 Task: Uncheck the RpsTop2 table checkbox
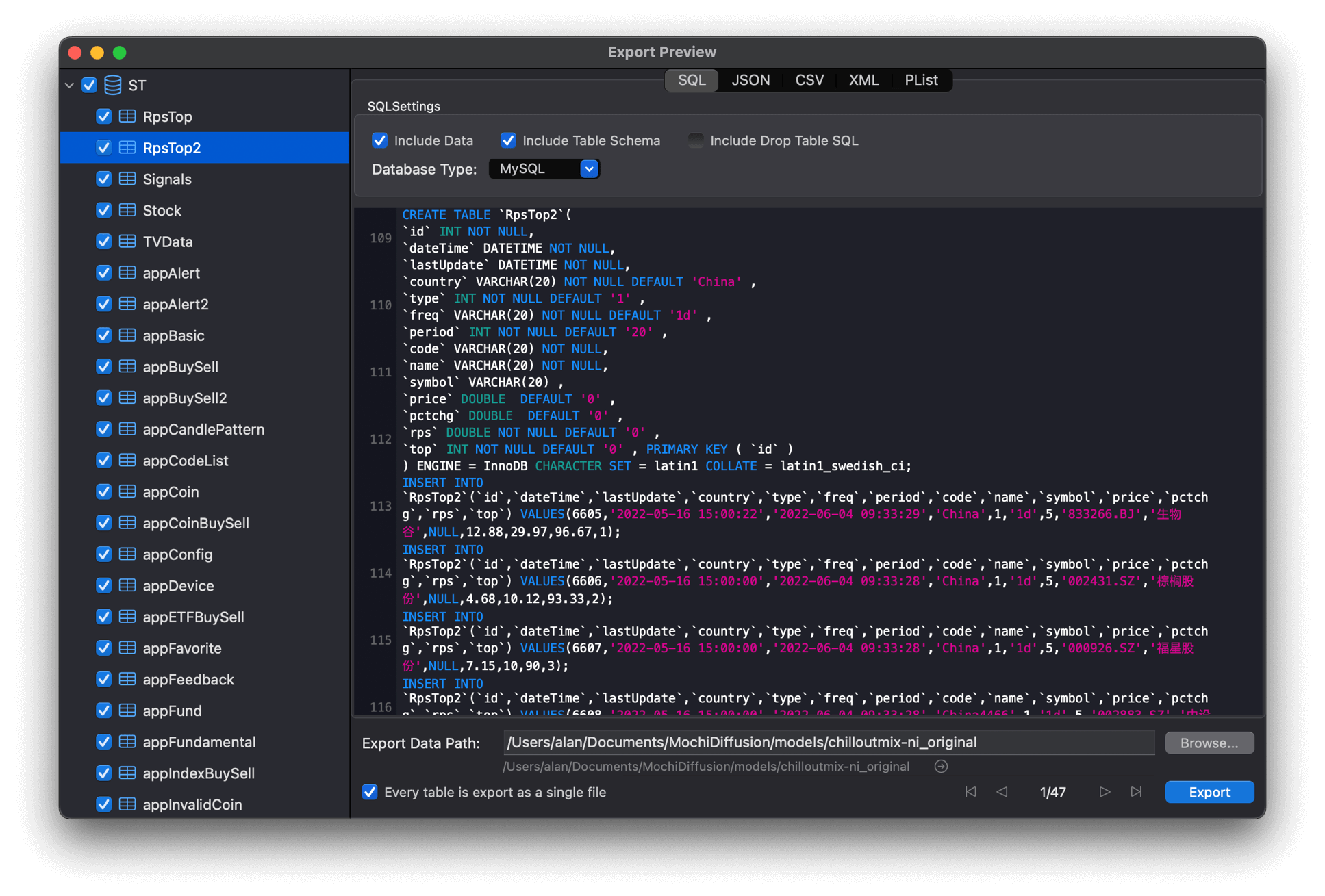[104, 148]
